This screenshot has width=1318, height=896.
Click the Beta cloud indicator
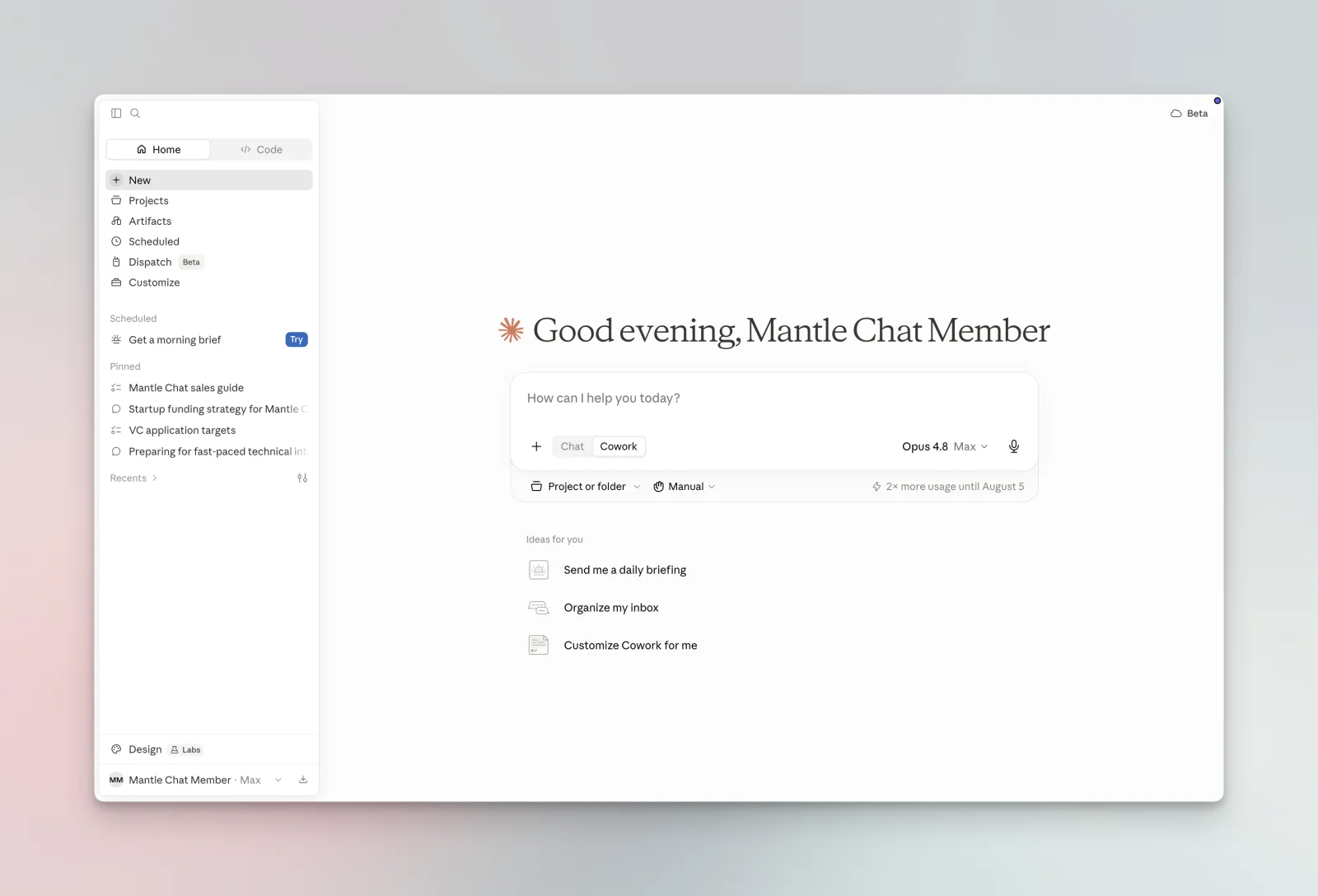(1189, 114)
